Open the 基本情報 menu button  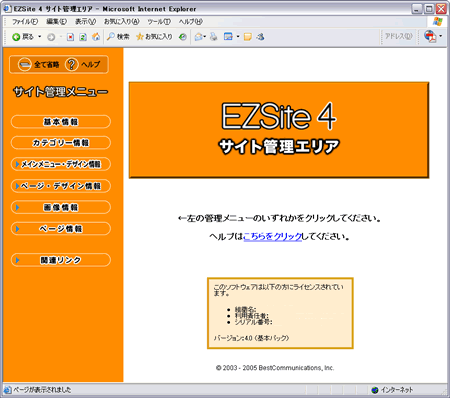coord(61,122)
